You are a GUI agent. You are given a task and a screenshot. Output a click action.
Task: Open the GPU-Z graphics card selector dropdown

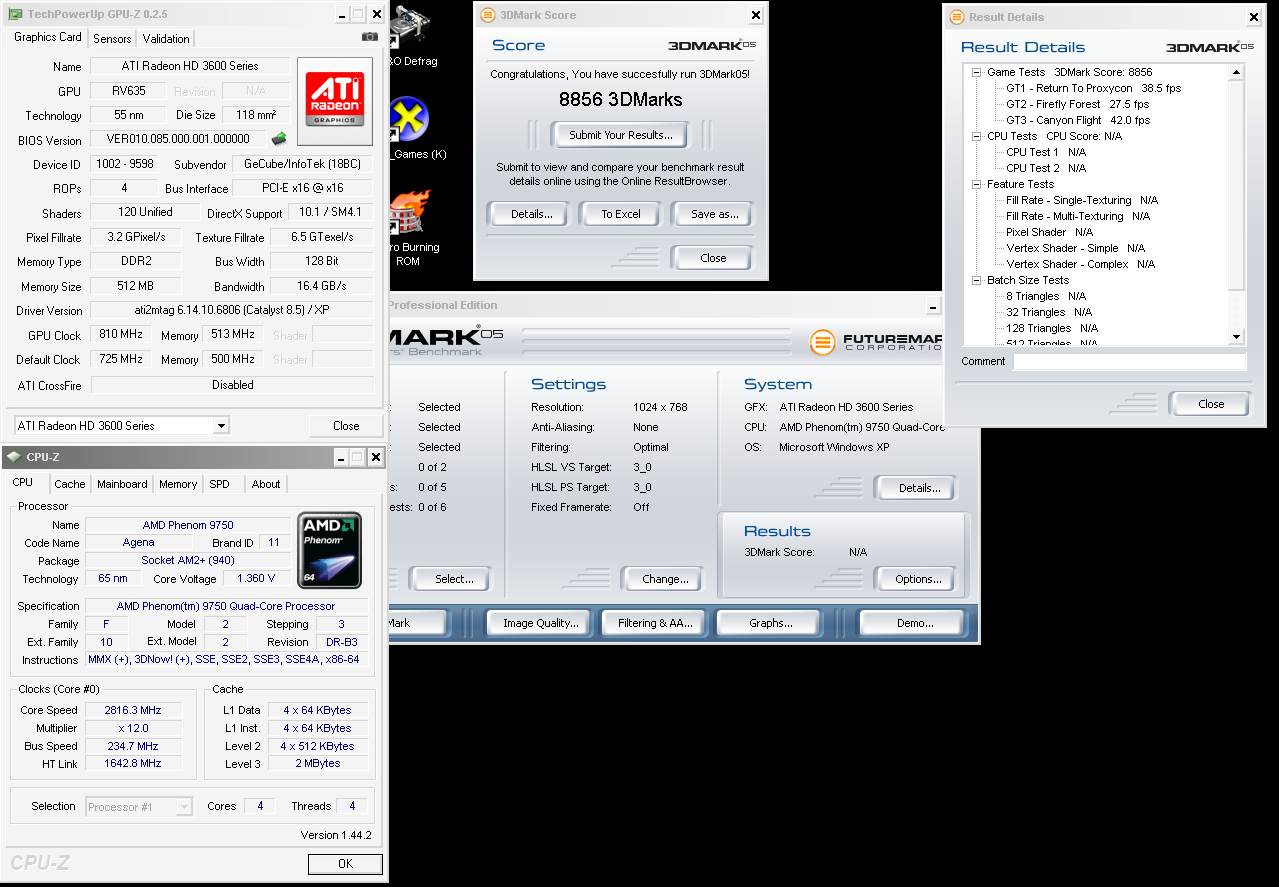pyautogui.click(x=221, y=426)
